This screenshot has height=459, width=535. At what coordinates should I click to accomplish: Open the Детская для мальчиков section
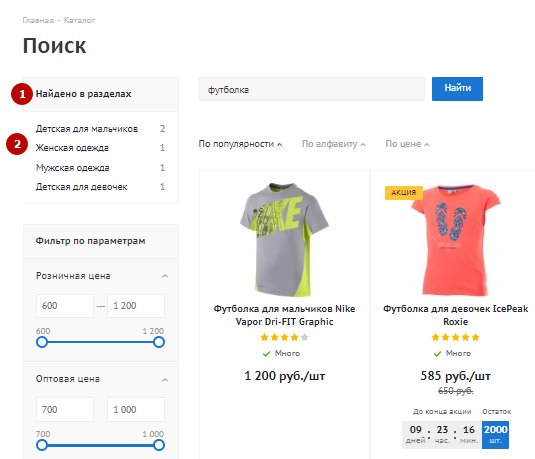[87, 129]
